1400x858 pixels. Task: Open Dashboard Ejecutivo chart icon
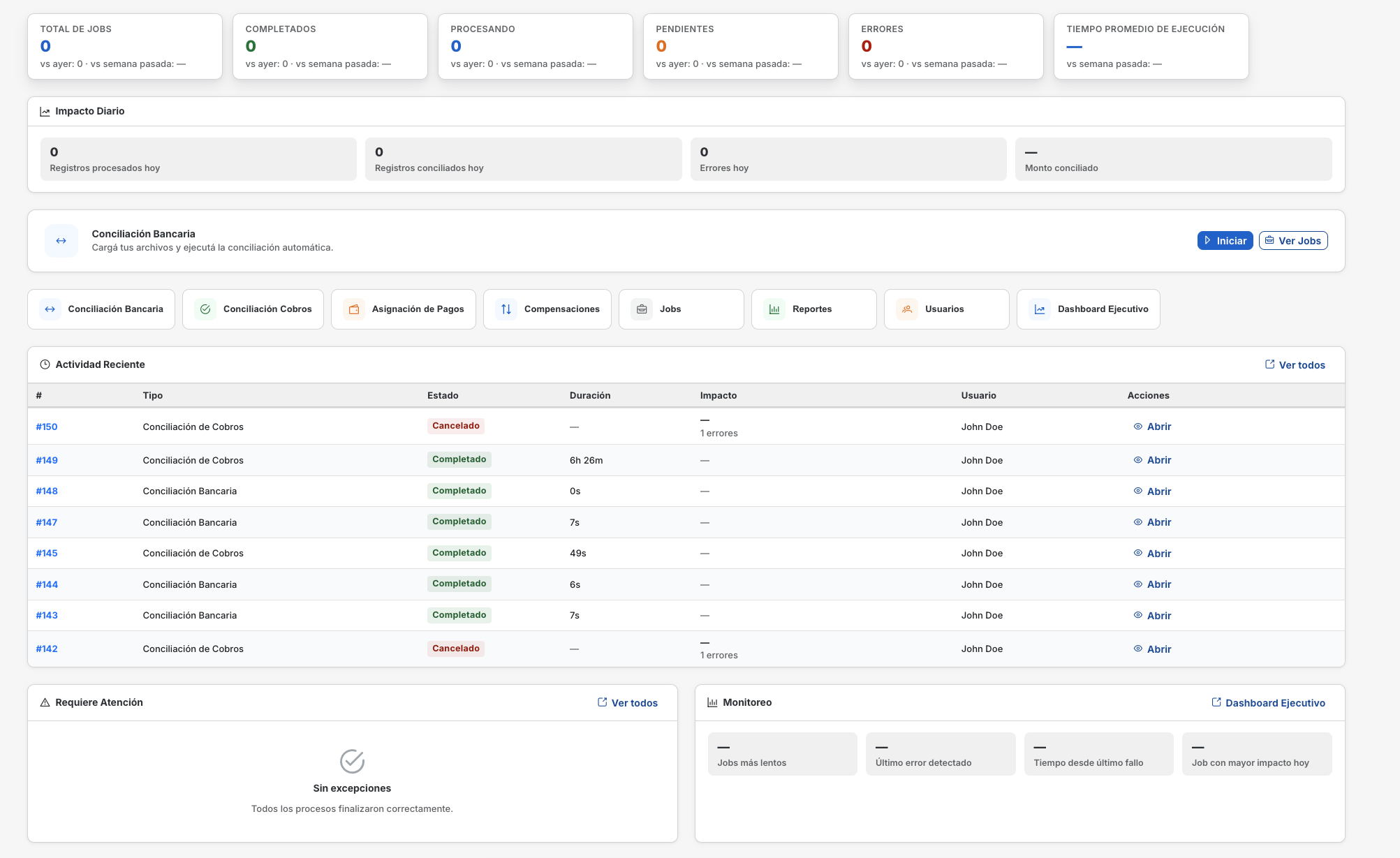[1040, 309]
